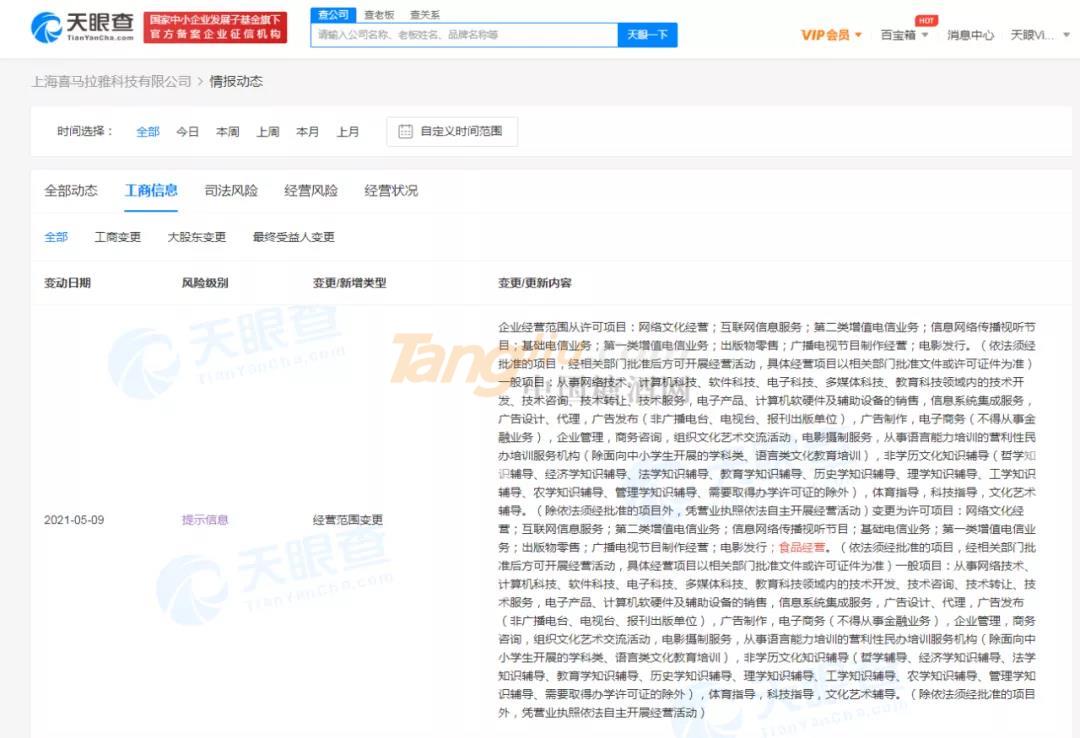Click the 时间选择 label
Screen dimensions: 1080x738
click(x=84, y=131)
